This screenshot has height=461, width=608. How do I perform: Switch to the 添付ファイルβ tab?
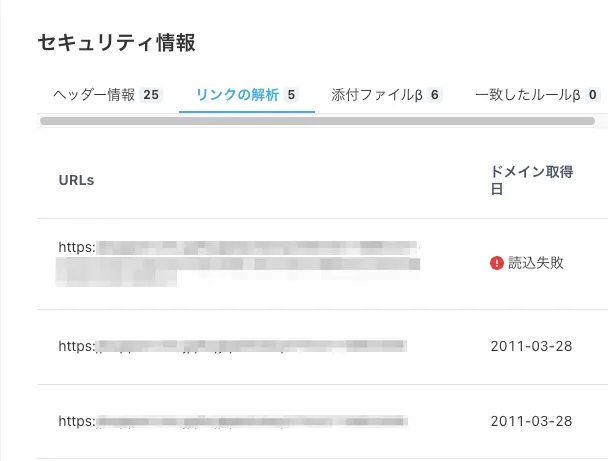click(x=379, y=95)
